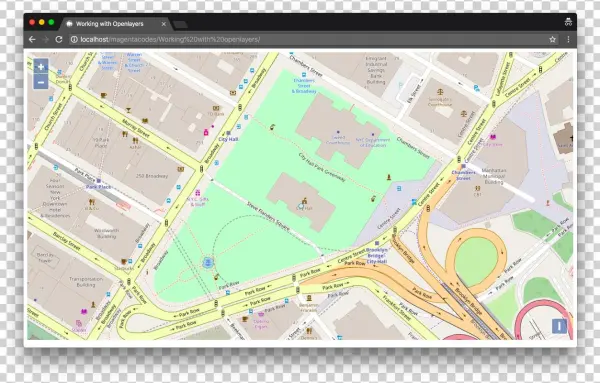Image resolution: width=600 pixels, height=383 pixels.
Task: Click the fountain icon in the park
Action: pos(208,262)
